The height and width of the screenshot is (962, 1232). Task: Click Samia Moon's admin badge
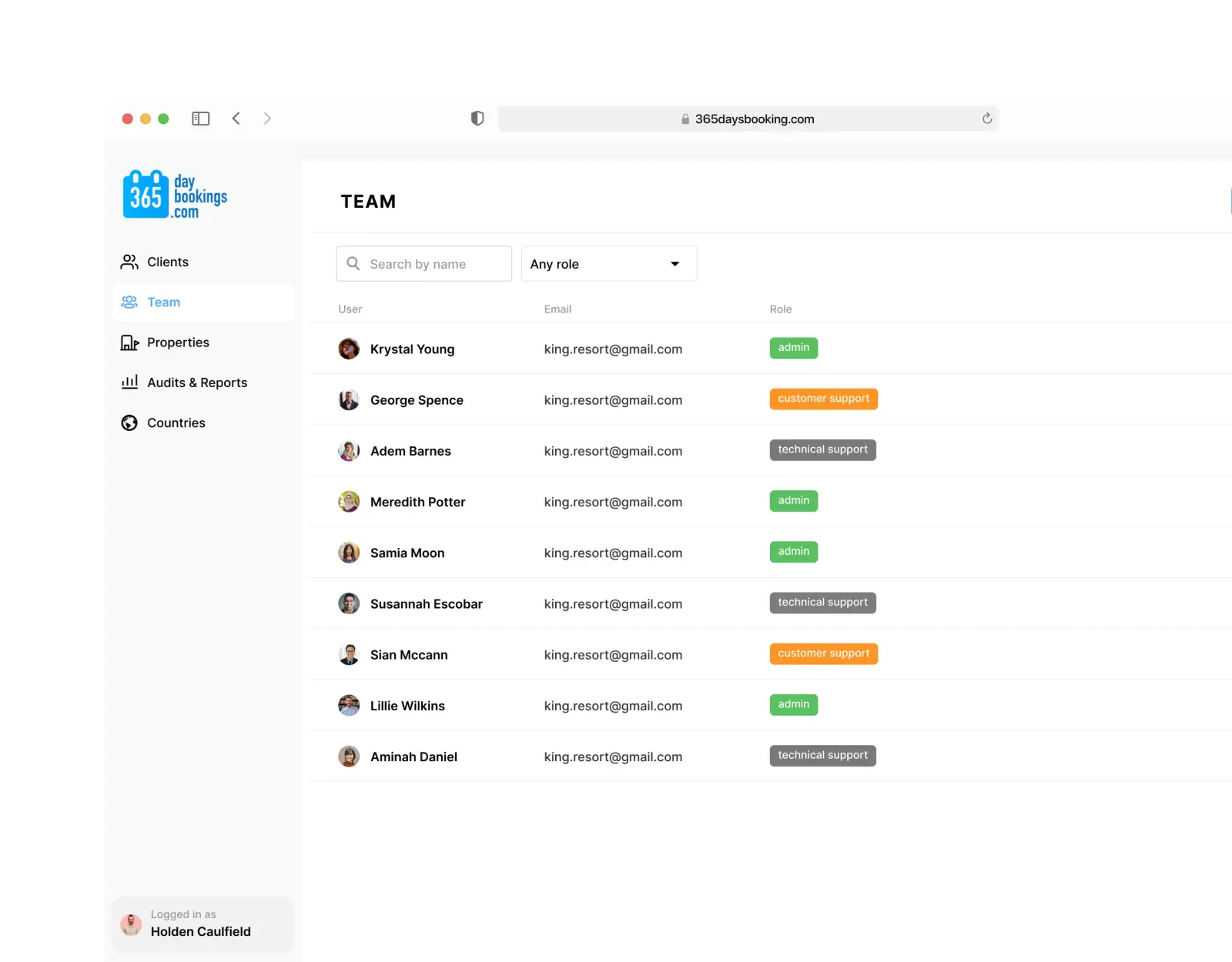[794, 552]
